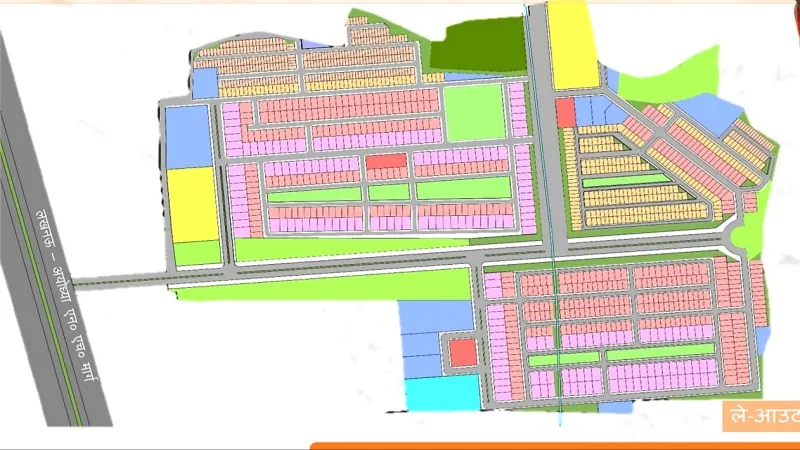The width and height of the screenshot is (800, 450).
Task: Select the green plot below west yellow block
Action: tap(197, 253)
